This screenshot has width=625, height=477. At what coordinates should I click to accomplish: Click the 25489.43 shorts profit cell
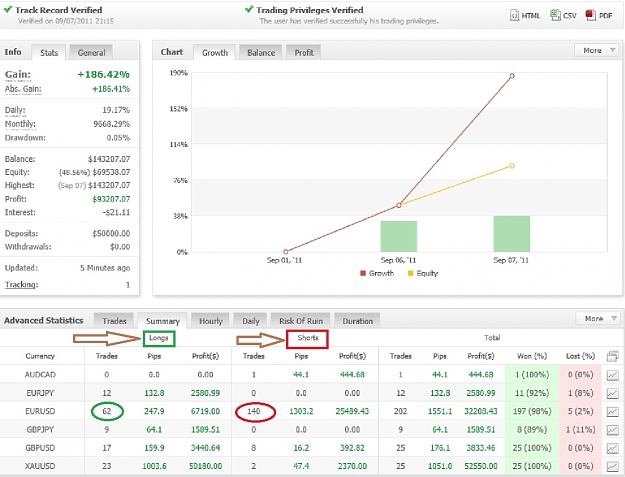pos(352,411)
